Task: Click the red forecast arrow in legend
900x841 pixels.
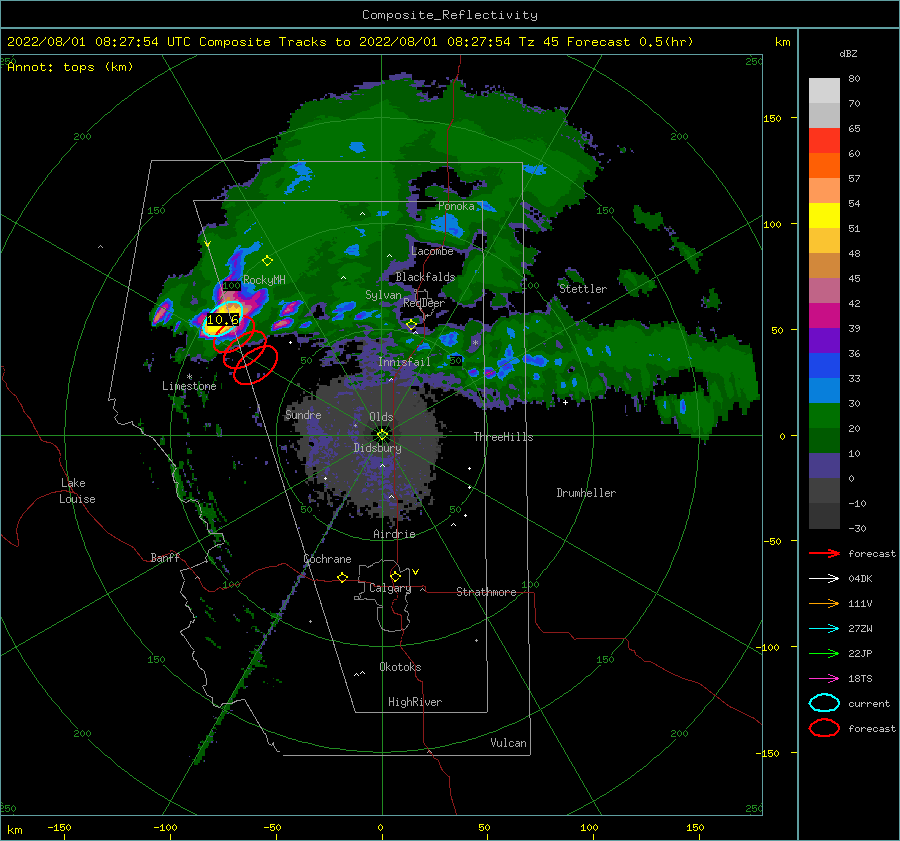Action: coord(824,553)
